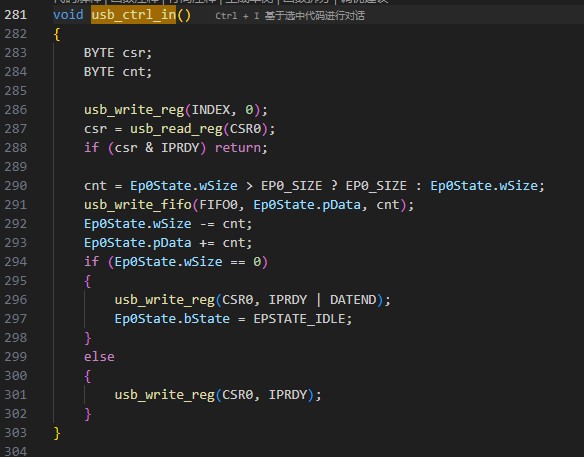Click the else keyword on line 299
This screenshot has width=584, height=457.
(99, 357)
